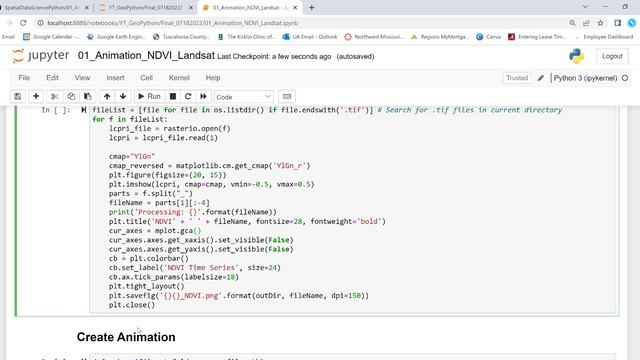
Task: Copy selected cells icon
Action: [x=71, y=96]
